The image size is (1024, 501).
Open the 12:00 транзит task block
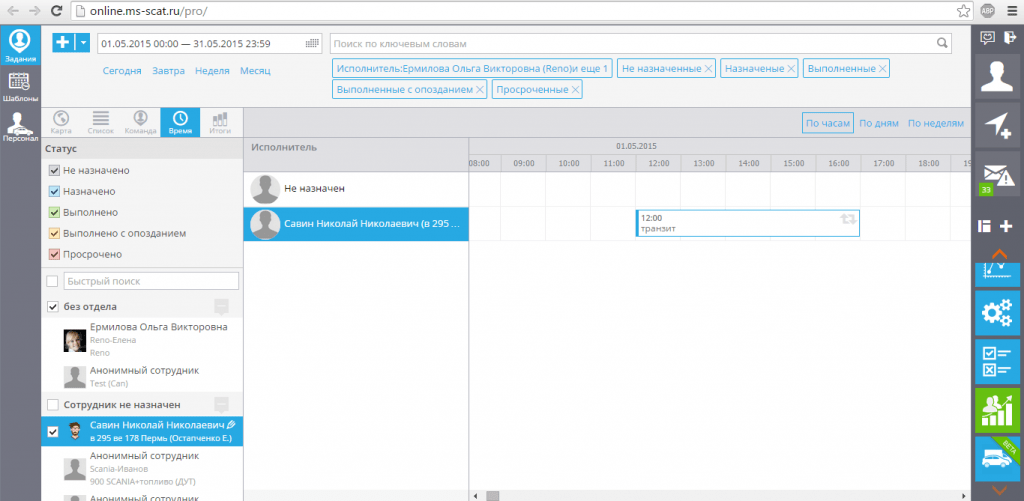[x=747, y=223]
